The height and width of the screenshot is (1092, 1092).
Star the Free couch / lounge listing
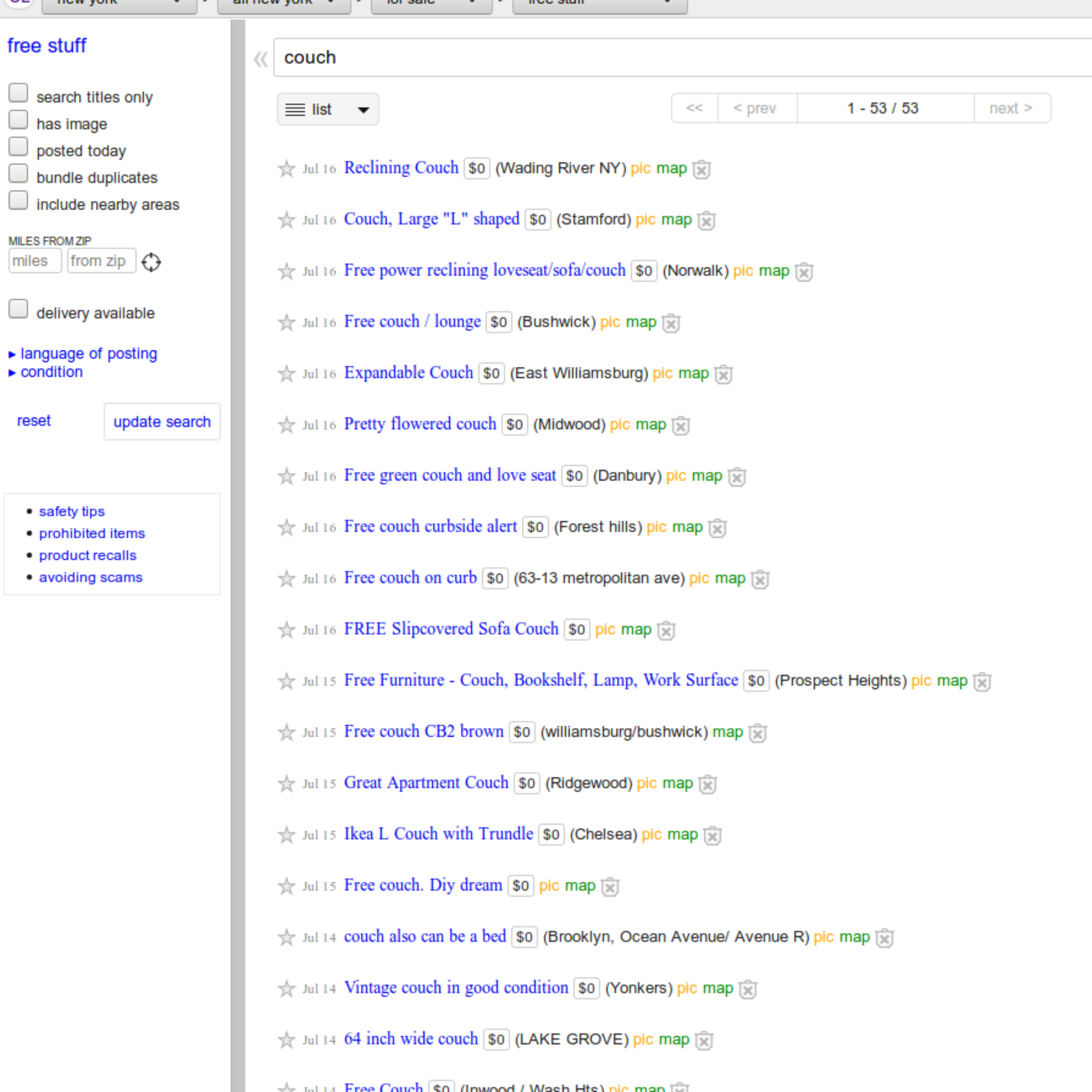pos(287,322)
